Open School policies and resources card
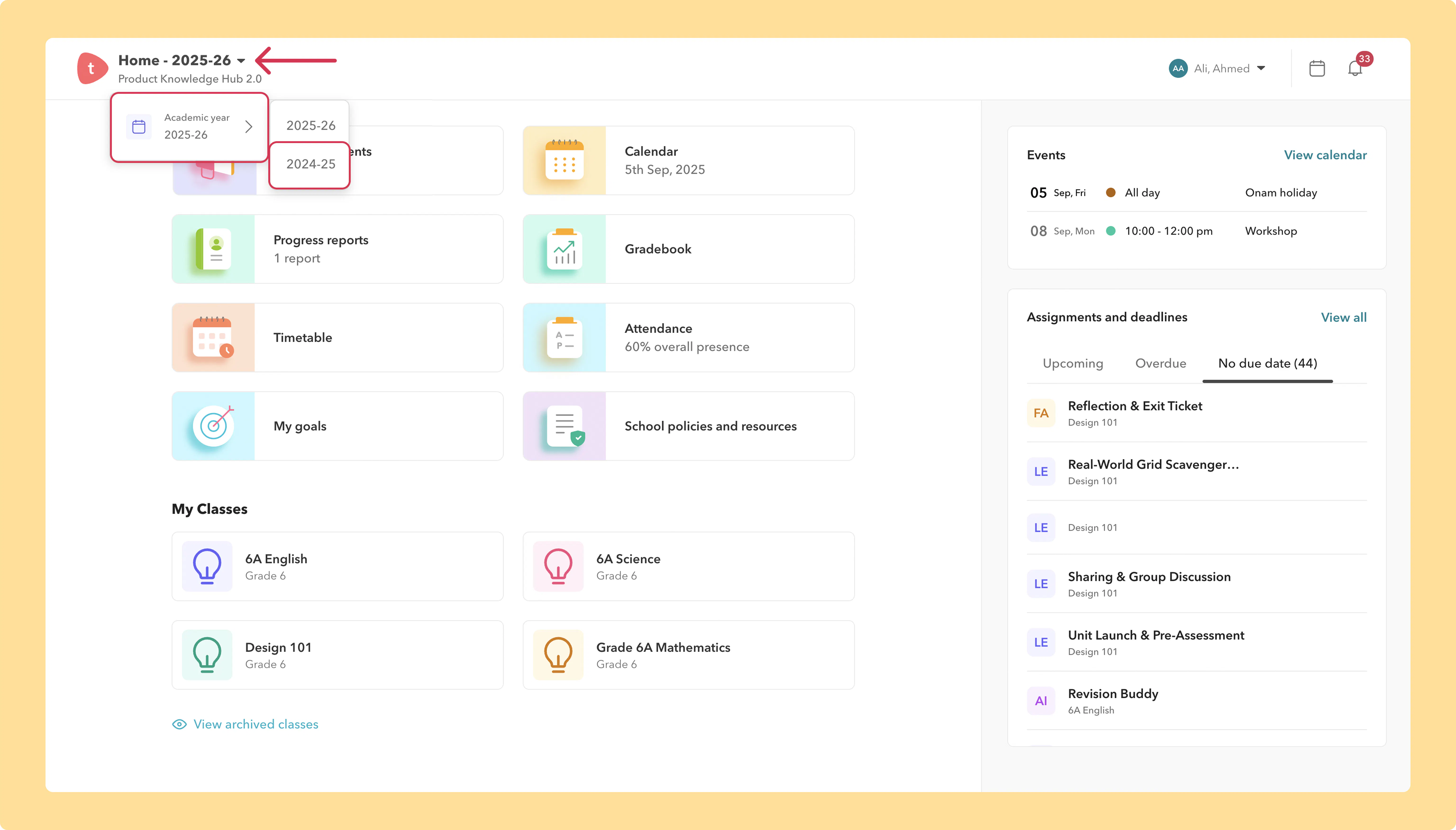Image resolution: width=1456 pixels, height=830 pixels. click(x=688, y=426)
